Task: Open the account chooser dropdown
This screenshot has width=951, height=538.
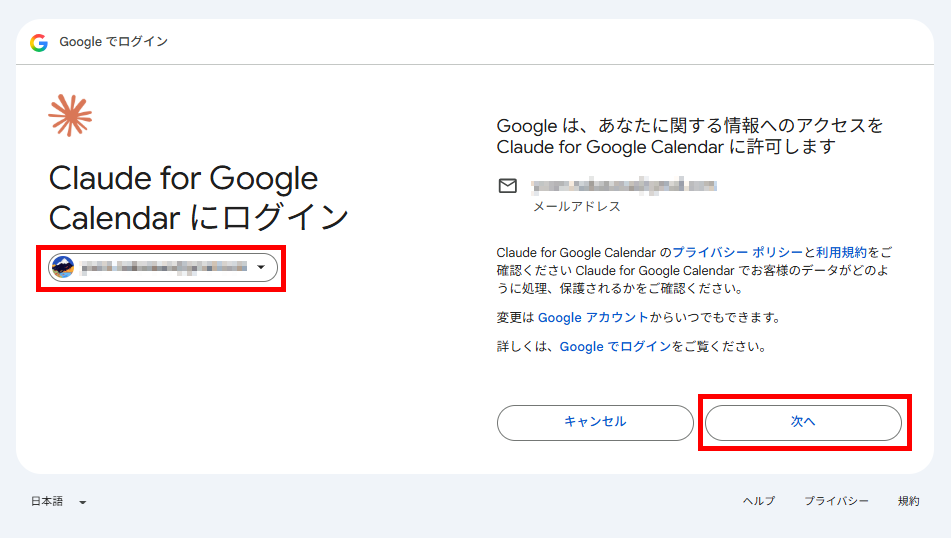Action: [x=163, y=267]
